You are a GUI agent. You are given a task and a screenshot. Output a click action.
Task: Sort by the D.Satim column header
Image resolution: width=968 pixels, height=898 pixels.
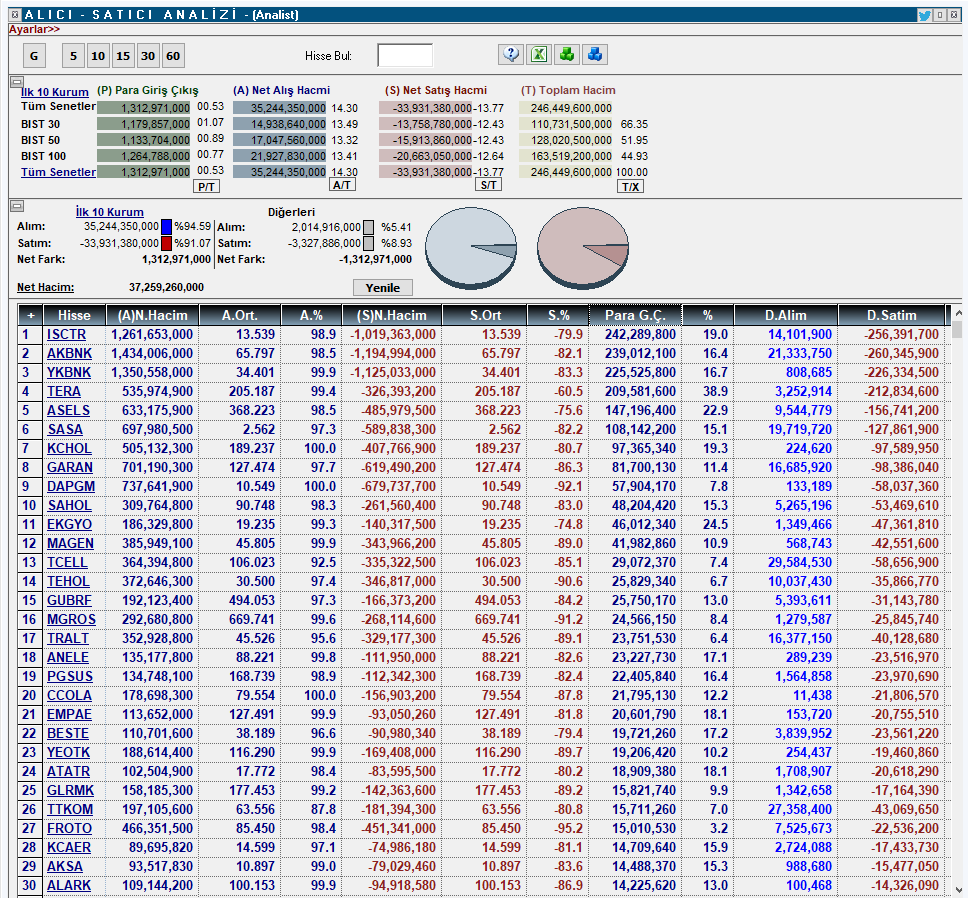(891, 315)
